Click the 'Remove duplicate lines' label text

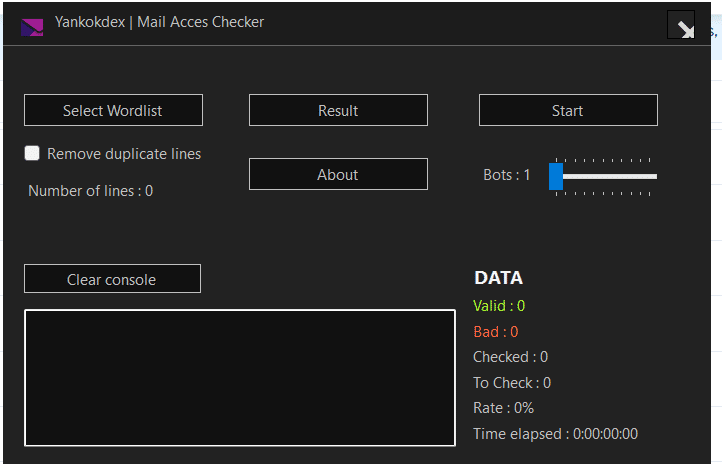click(x=124, y=154)
